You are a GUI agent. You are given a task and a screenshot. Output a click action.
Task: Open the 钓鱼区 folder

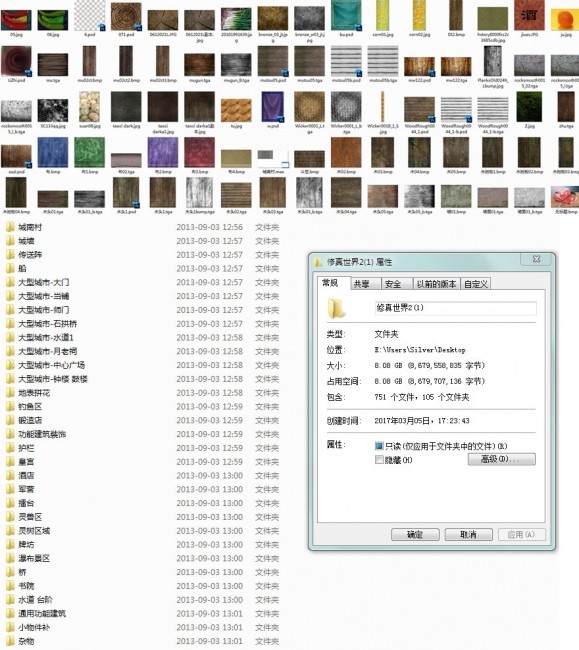30,406
